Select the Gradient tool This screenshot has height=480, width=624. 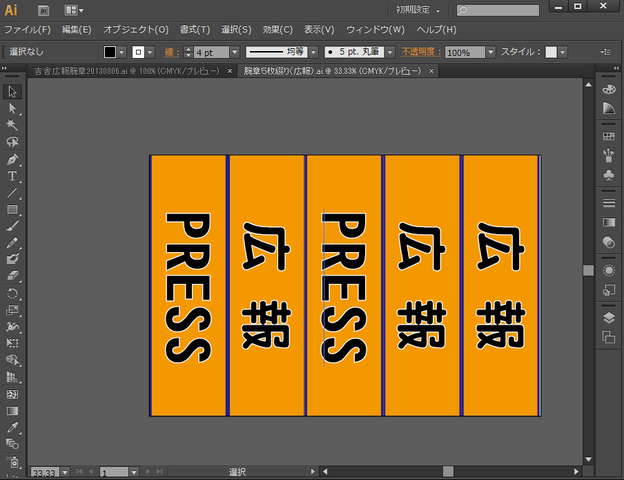(12, 411)
